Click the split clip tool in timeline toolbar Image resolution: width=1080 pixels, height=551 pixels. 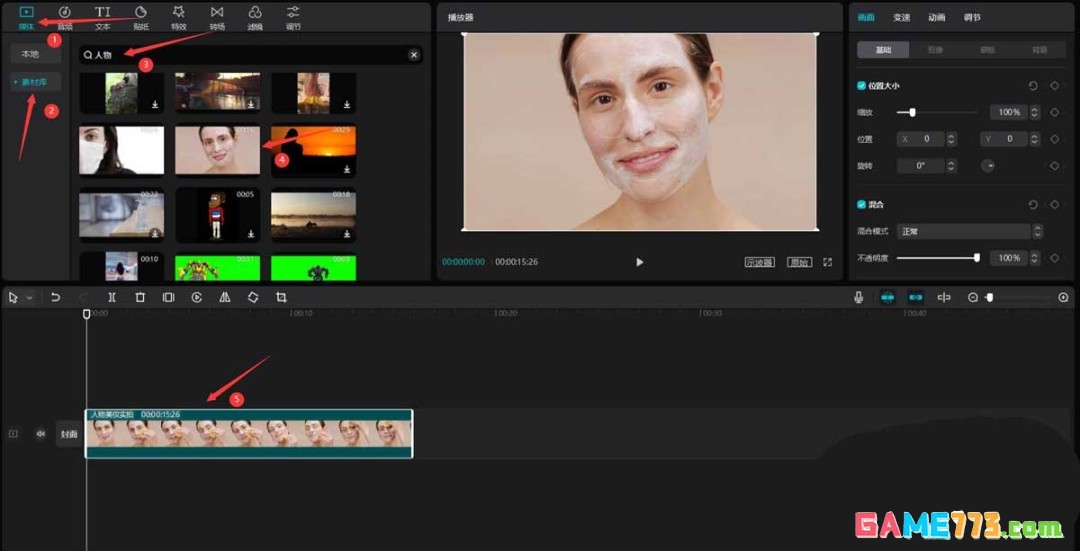(x=112, y=298)
